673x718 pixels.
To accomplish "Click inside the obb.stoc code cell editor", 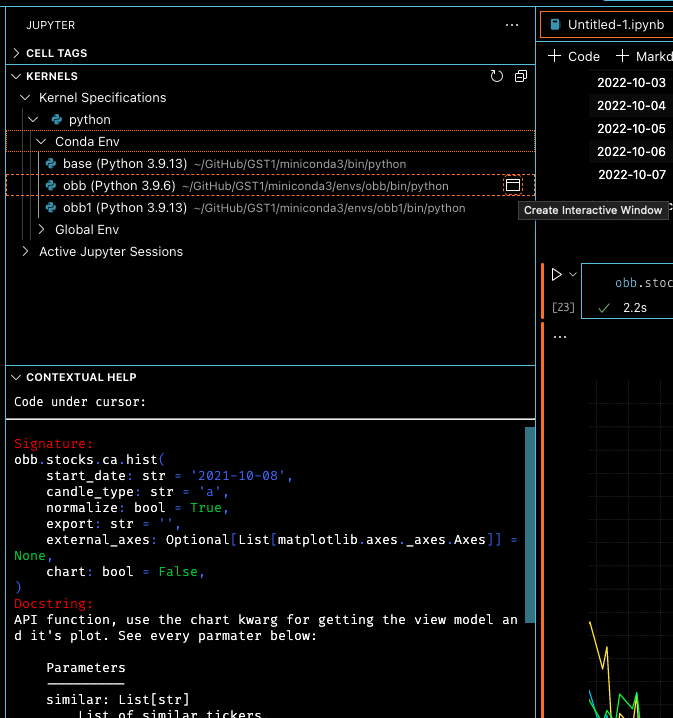I will tap(643, 283).
